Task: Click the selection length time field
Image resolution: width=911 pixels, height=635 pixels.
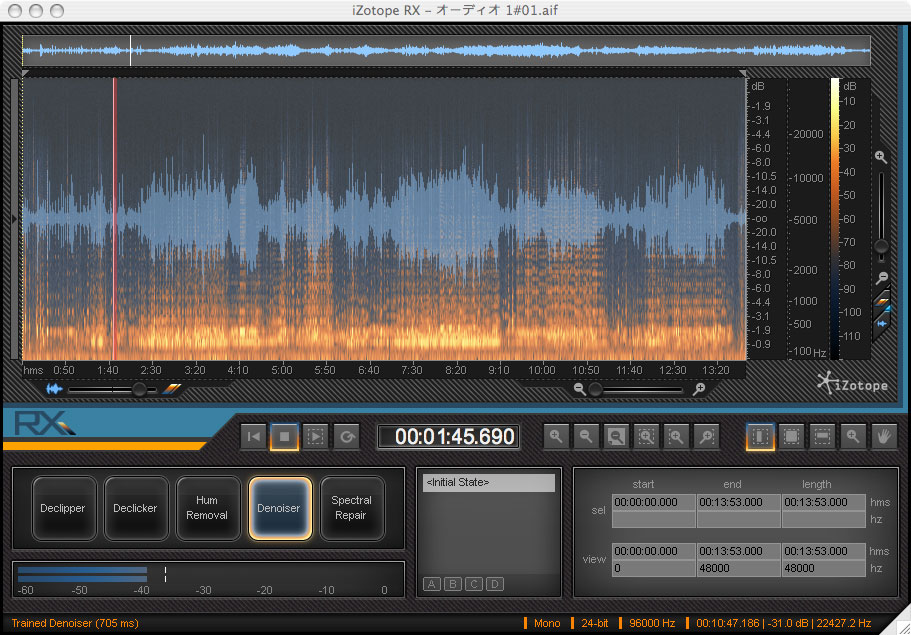Action: [824, 503]
